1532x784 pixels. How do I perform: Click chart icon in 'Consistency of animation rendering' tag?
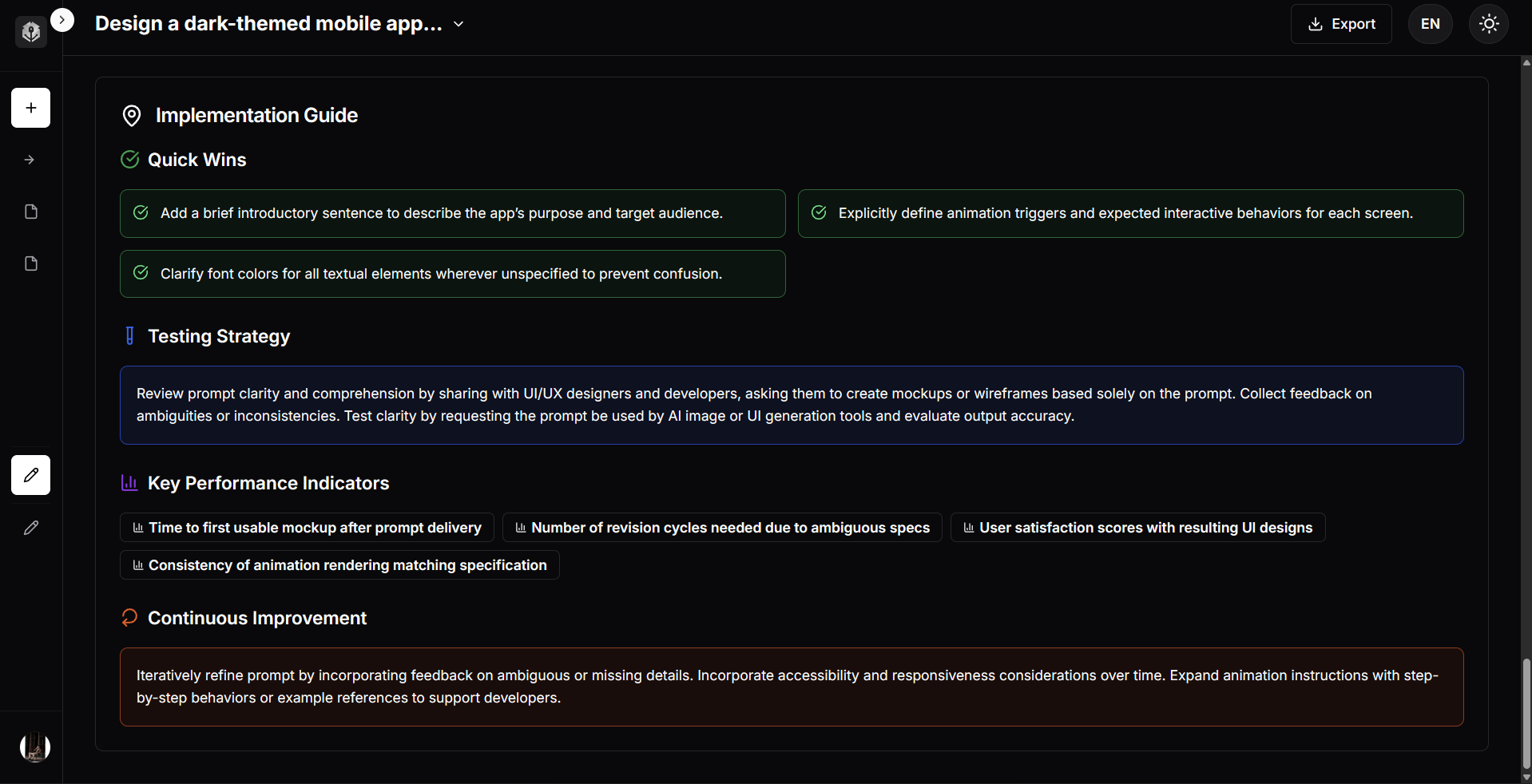(x=138, y=565)
